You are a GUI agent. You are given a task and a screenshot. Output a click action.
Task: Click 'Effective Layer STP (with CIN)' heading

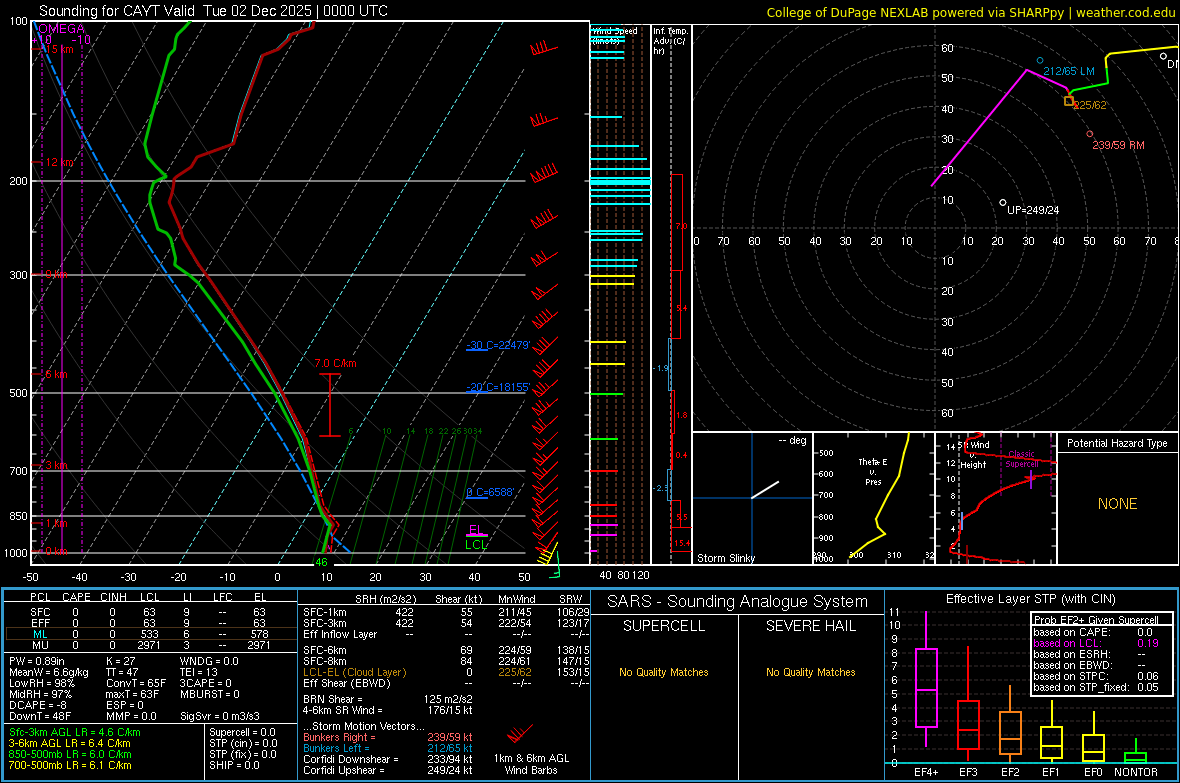pos(1030,599)
